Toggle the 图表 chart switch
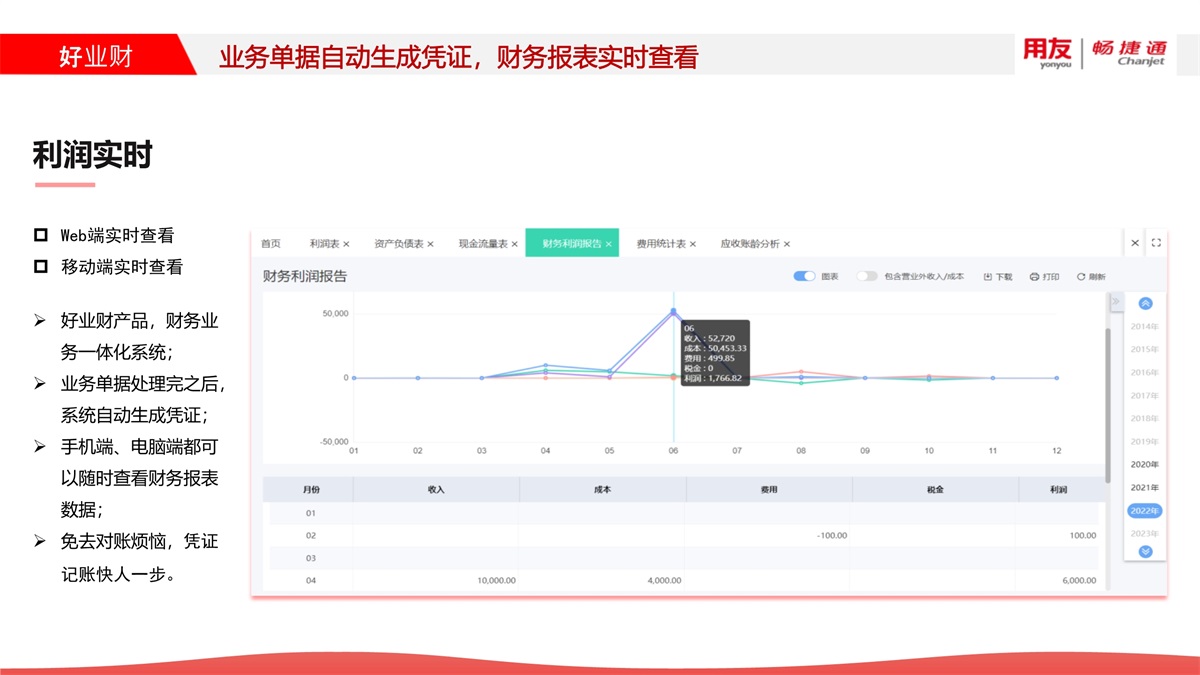Viewport: 1200px width, 675px height. (x=804, y=276)
